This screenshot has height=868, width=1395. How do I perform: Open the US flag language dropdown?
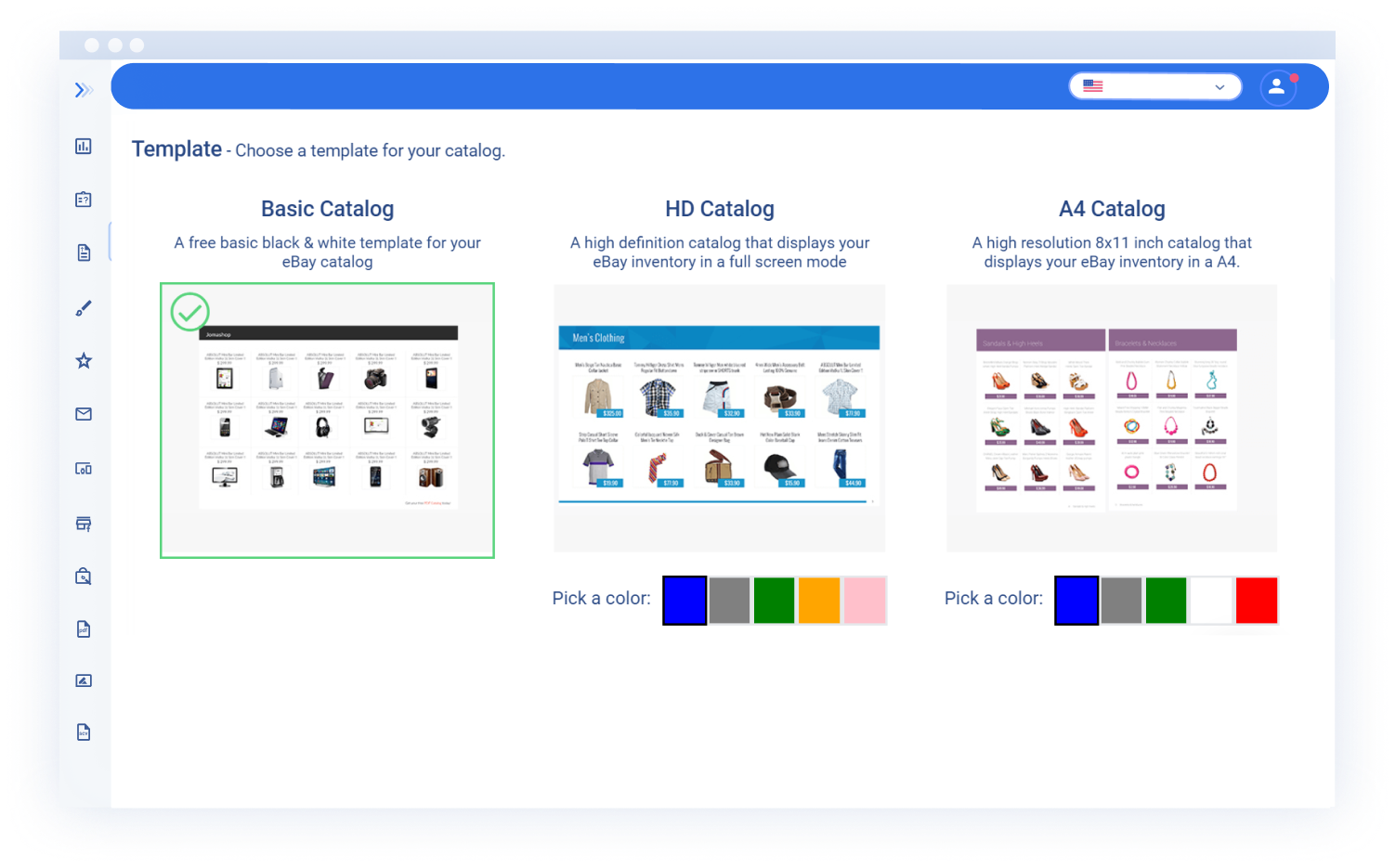click(1155, 86)
